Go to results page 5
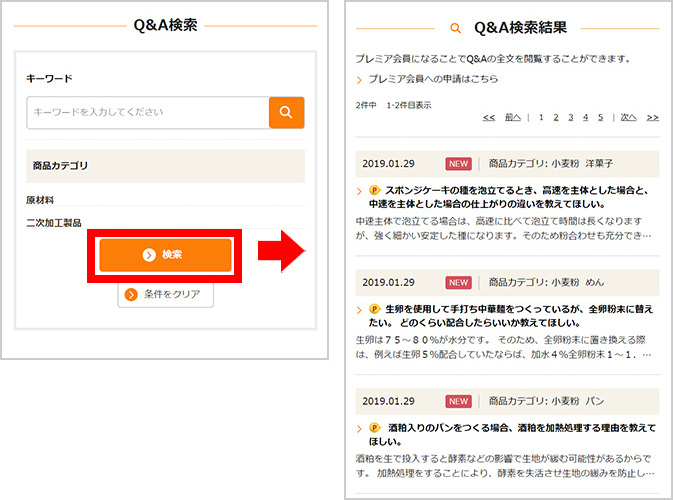The image size is (673, 500). pos(600,117)
